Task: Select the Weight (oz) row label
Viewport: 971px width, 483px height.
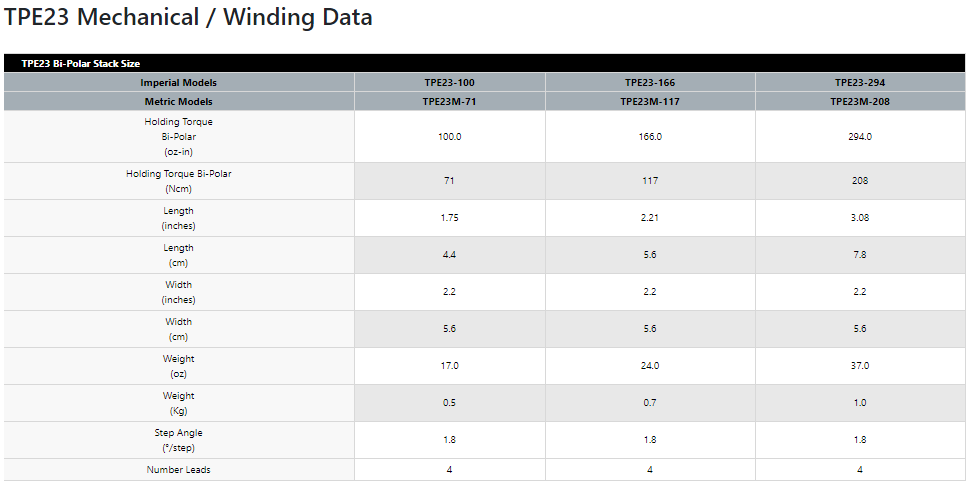Action: point(179,366)
